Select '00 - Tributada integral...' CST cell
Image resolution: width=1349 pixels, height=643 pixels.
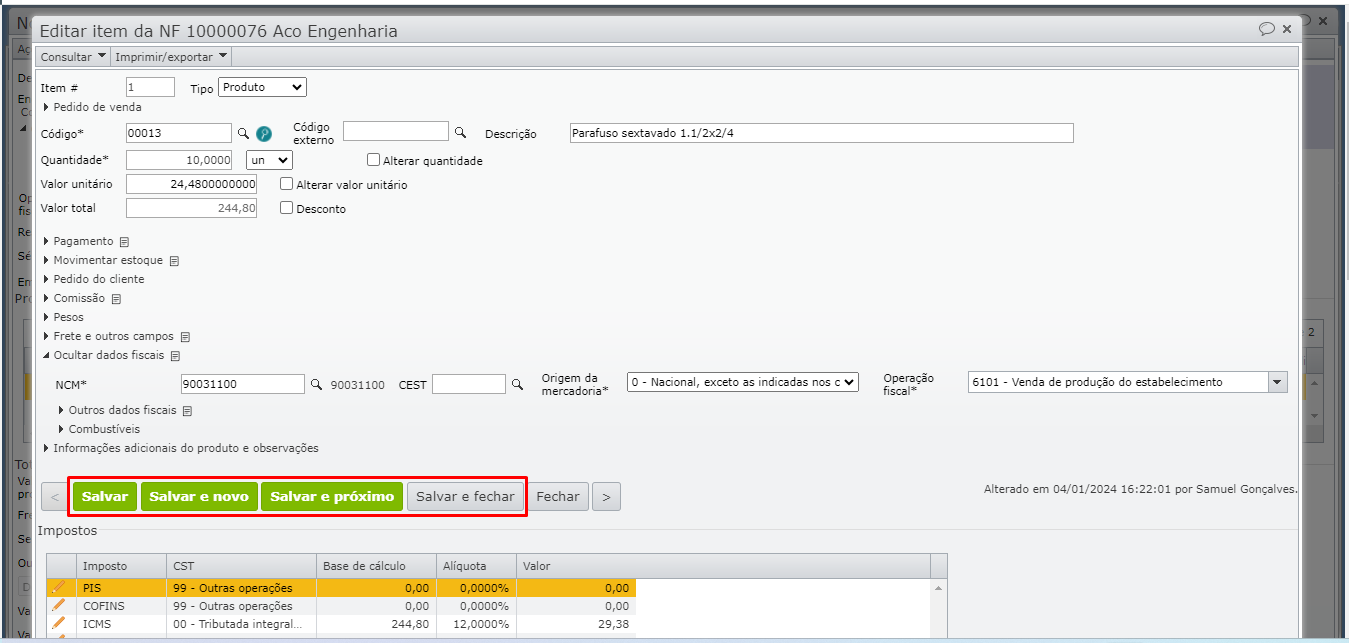(x=240, y=624)
